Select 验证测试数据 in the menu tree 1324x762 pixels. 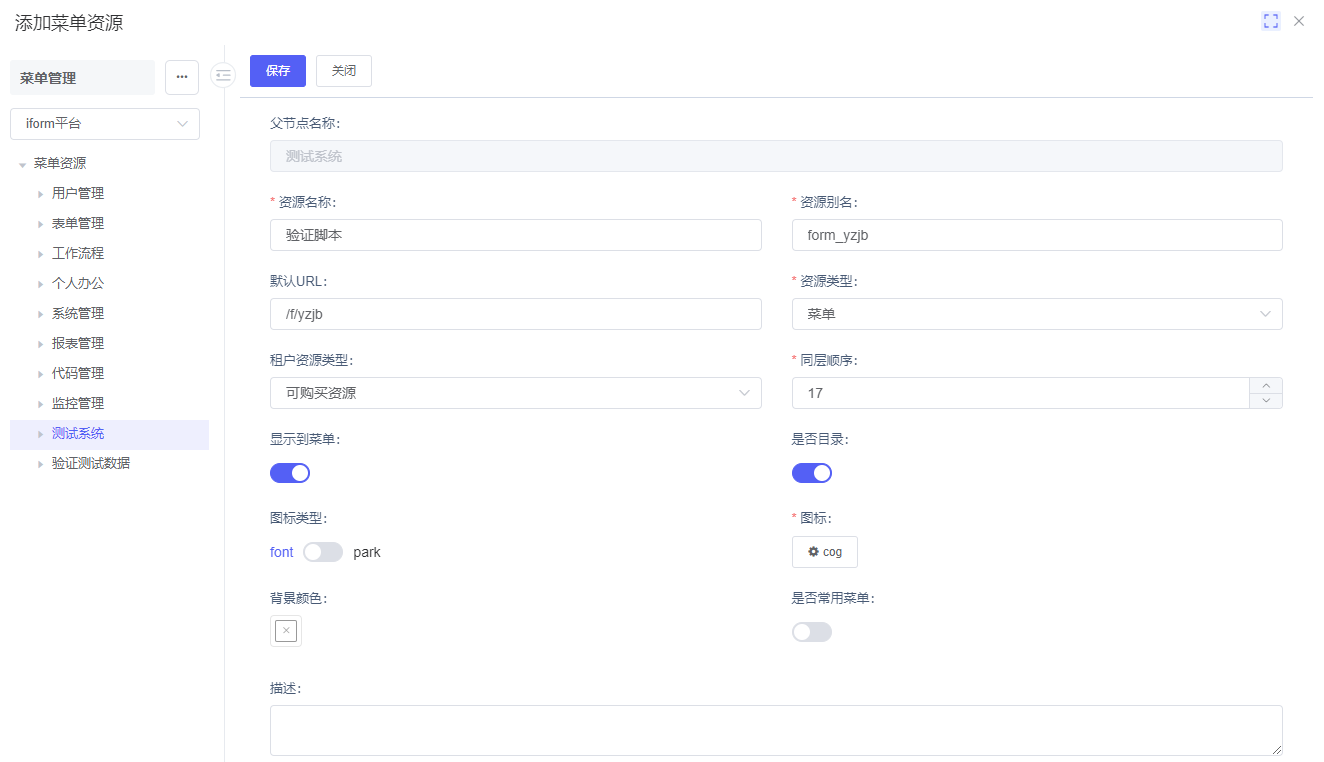[91, 463]
